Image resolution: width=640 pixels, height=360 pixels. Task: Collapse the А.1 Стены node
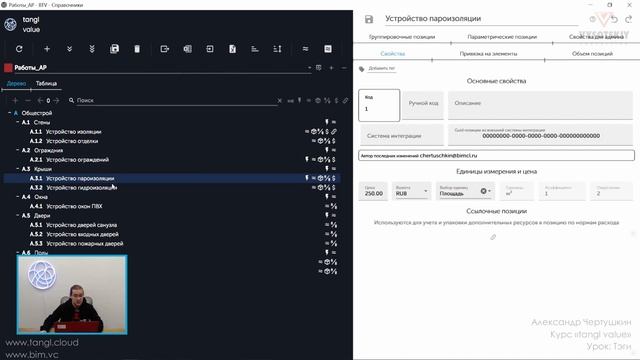[x=18, y=122]
